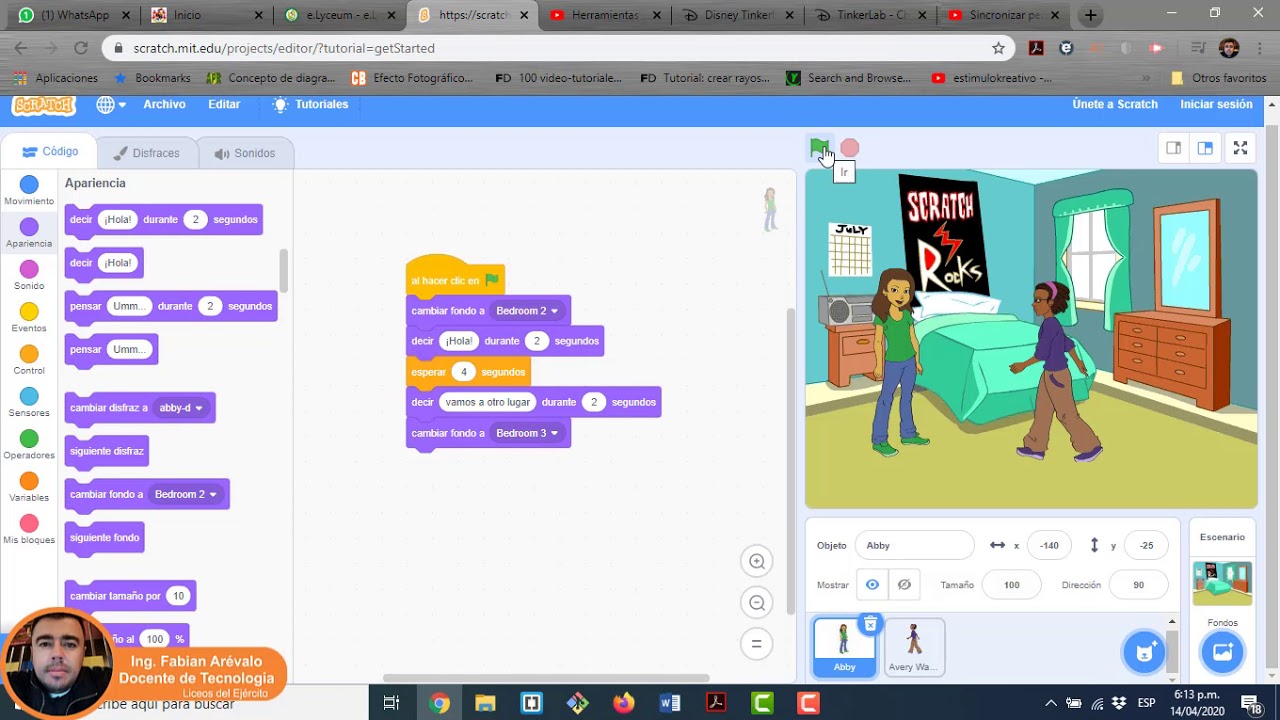The height and width of the screenshot is (720, 1280).
Task: Click the block palette vertical scrollbar
Action: (283, 270)
